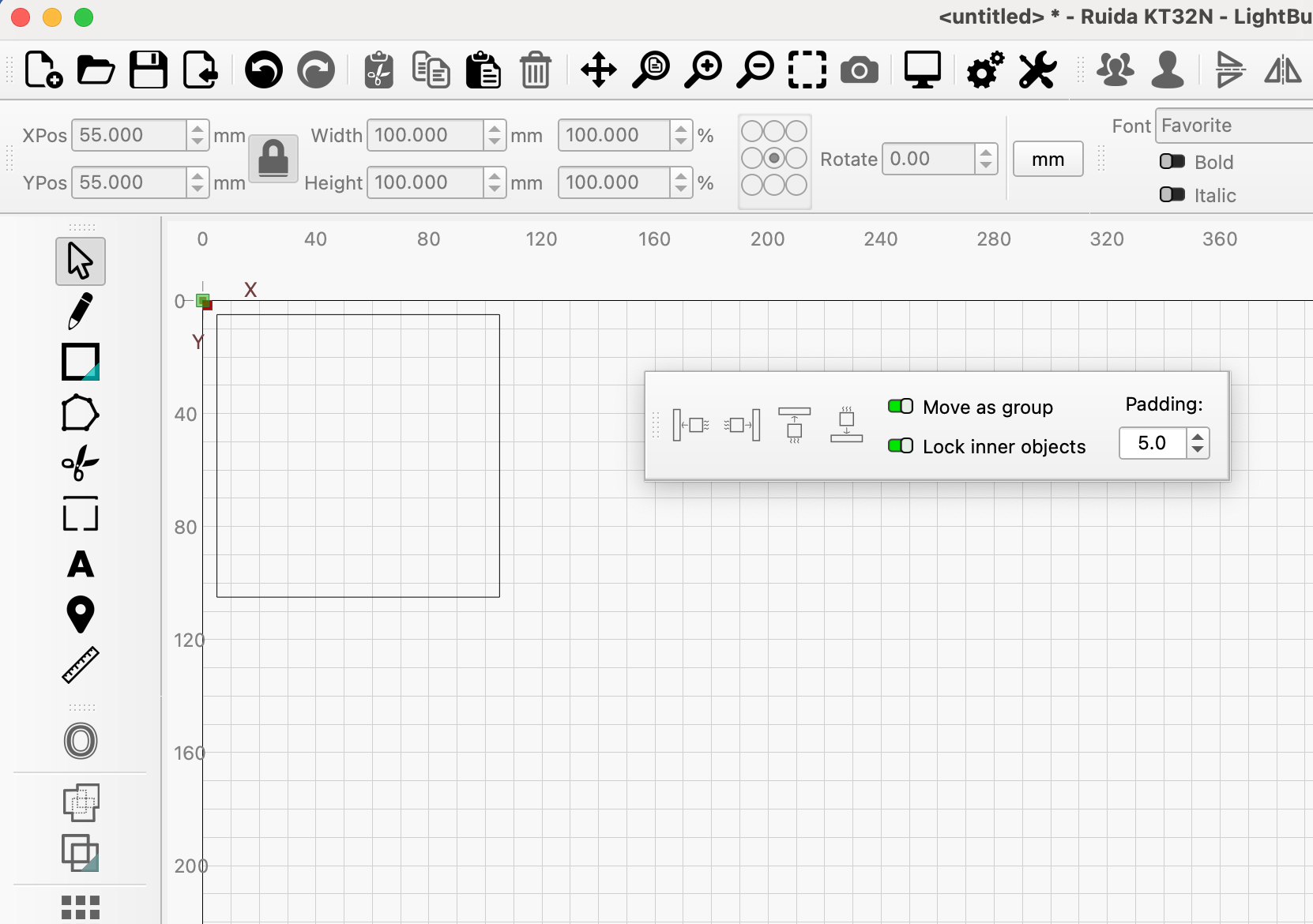Select the Position Laser marker tool

pos(80,614)
